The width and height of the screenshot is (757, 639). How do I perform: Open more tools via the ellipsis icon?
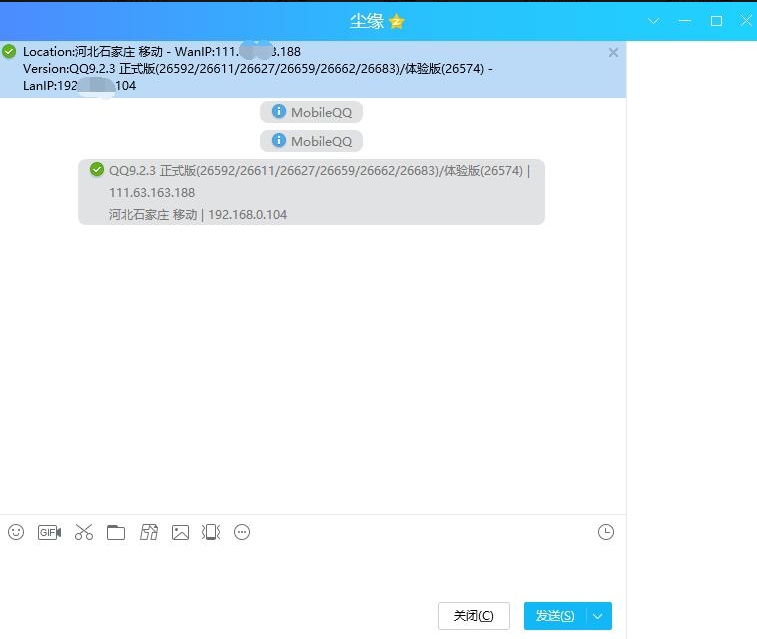tap(242, 533)
